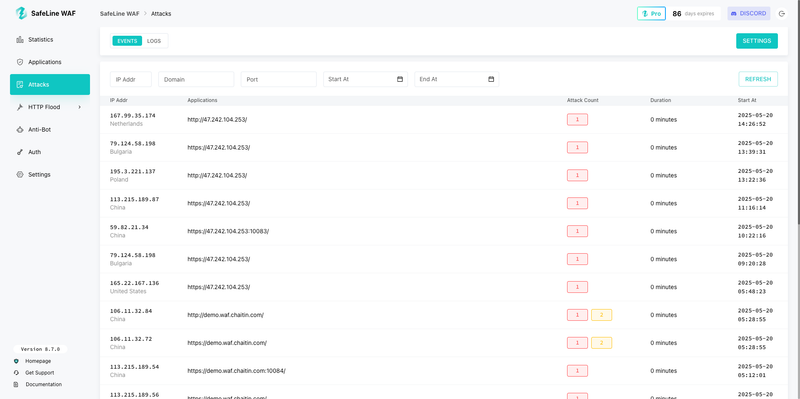800x399 pixels.
Task: Expand the HTTP Flood submenu chevron
Action: pos(80,107)
